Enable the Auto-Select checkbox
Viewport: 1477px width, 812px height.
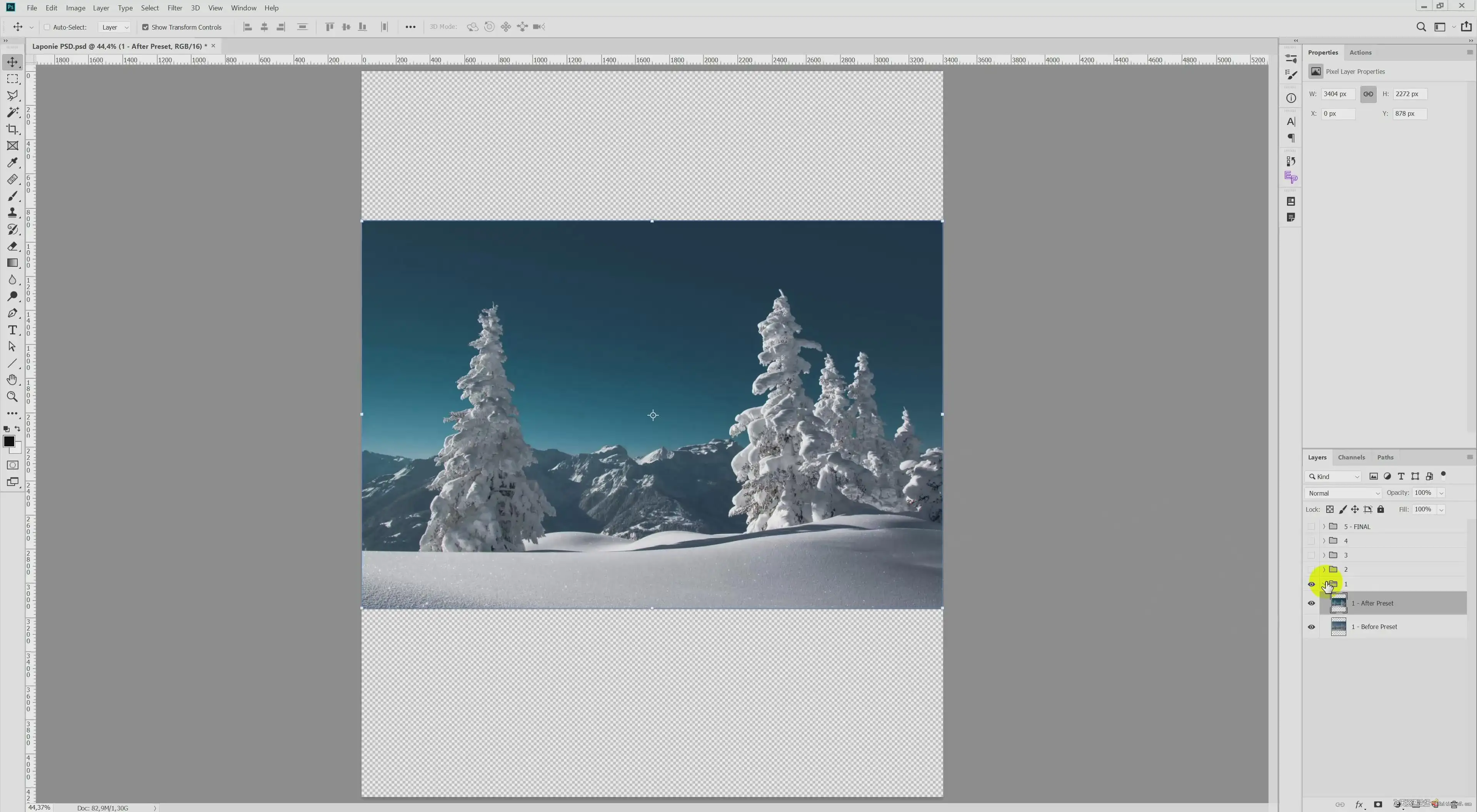tap(48, 27)
